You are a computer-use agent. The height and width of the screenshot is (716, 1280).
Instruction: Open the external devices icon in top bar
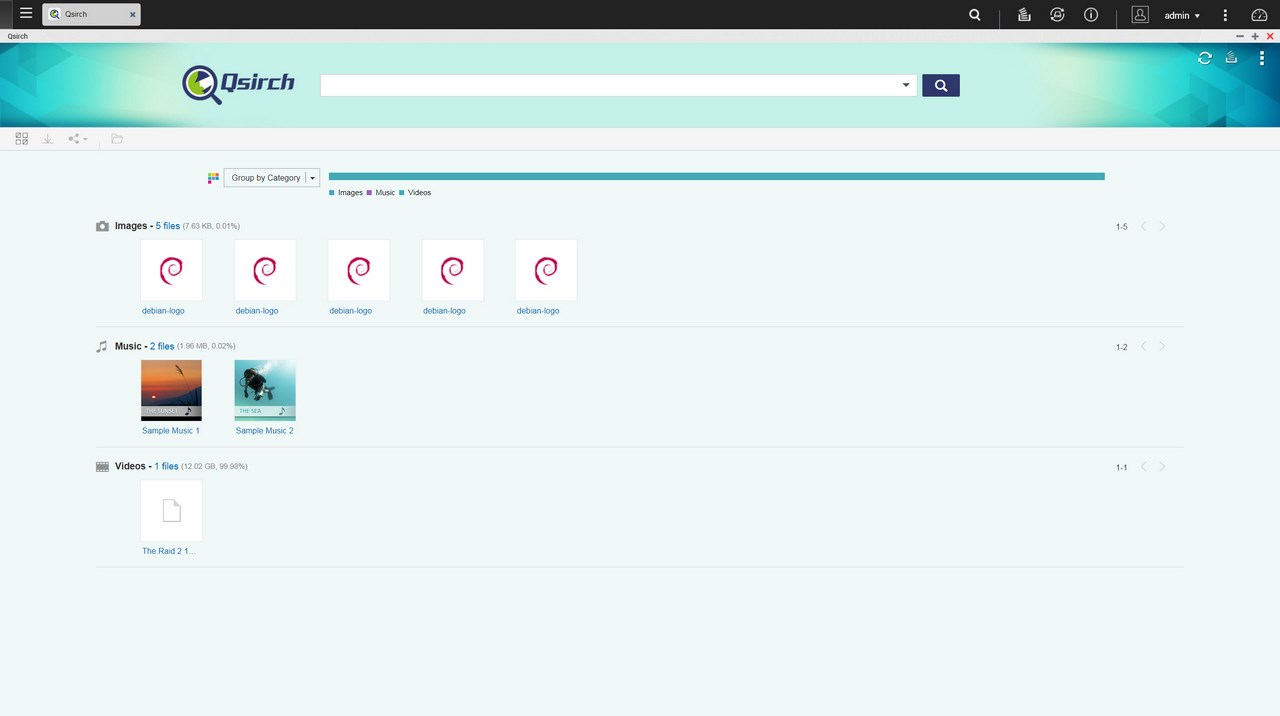[1057, 15]
